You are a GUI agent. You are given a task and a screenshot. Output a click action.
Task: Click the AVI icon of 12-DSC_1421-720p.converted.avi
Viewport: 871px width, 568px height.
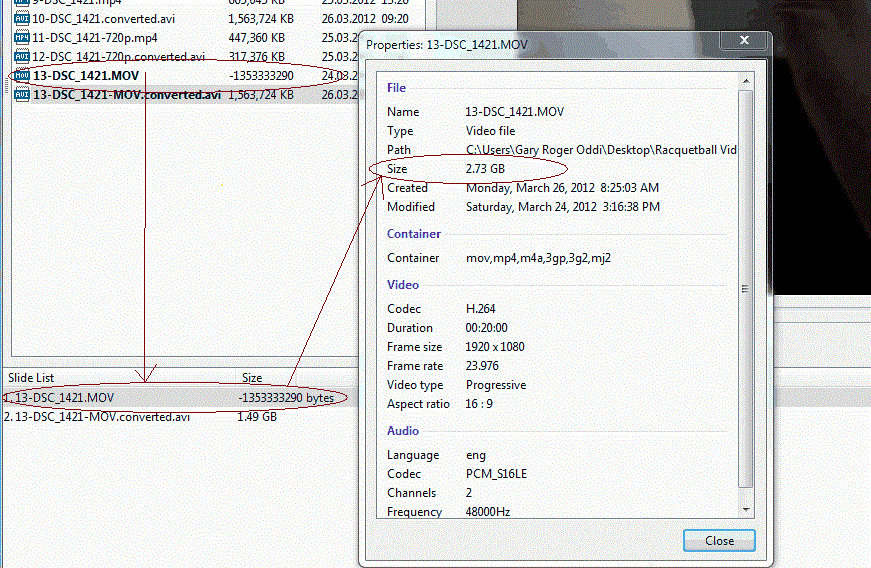pos(22,57)
